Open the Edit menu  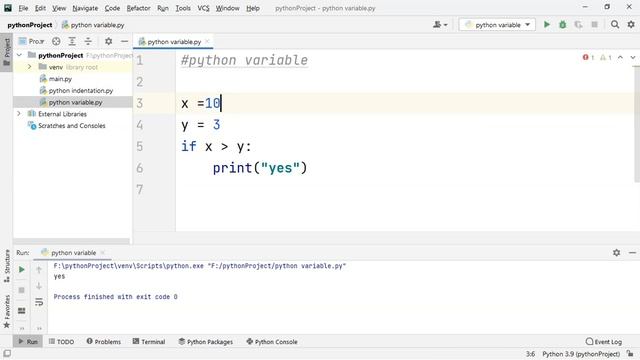40,8
